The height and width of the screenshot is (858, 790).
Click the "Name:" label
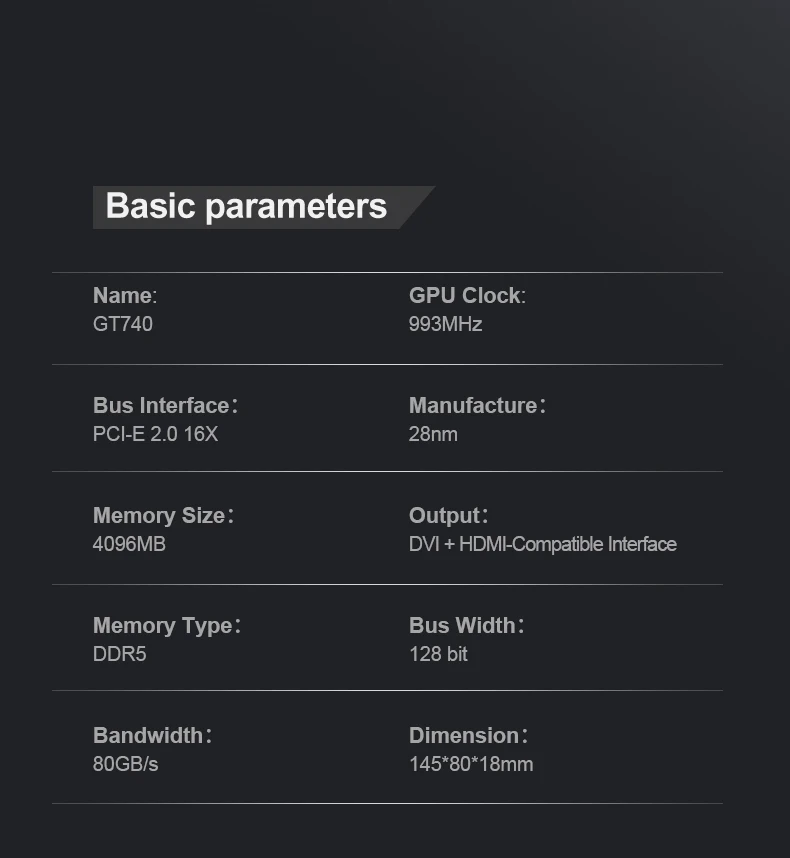click(125, 296)
